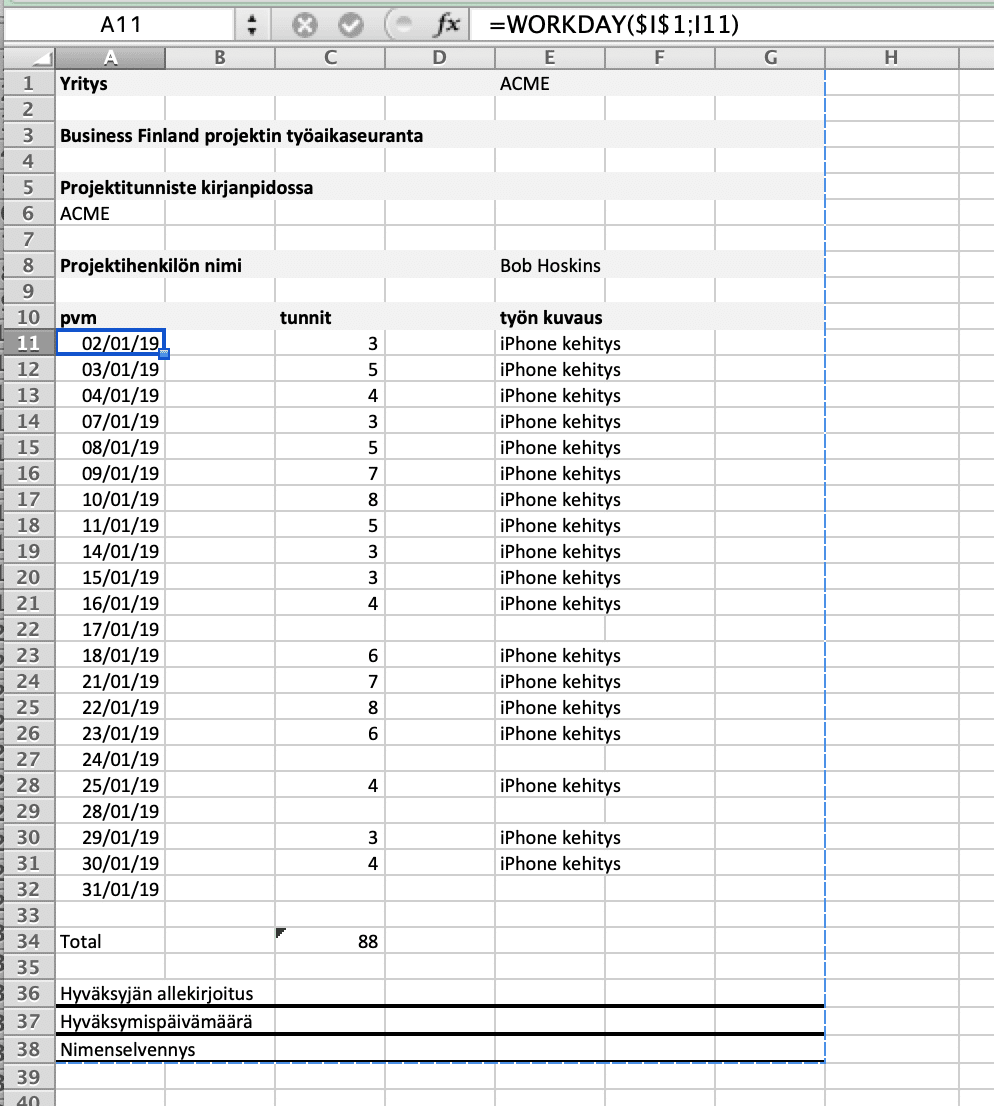Select row 34 header
The image size is (994, 1106).
[29, 941]
